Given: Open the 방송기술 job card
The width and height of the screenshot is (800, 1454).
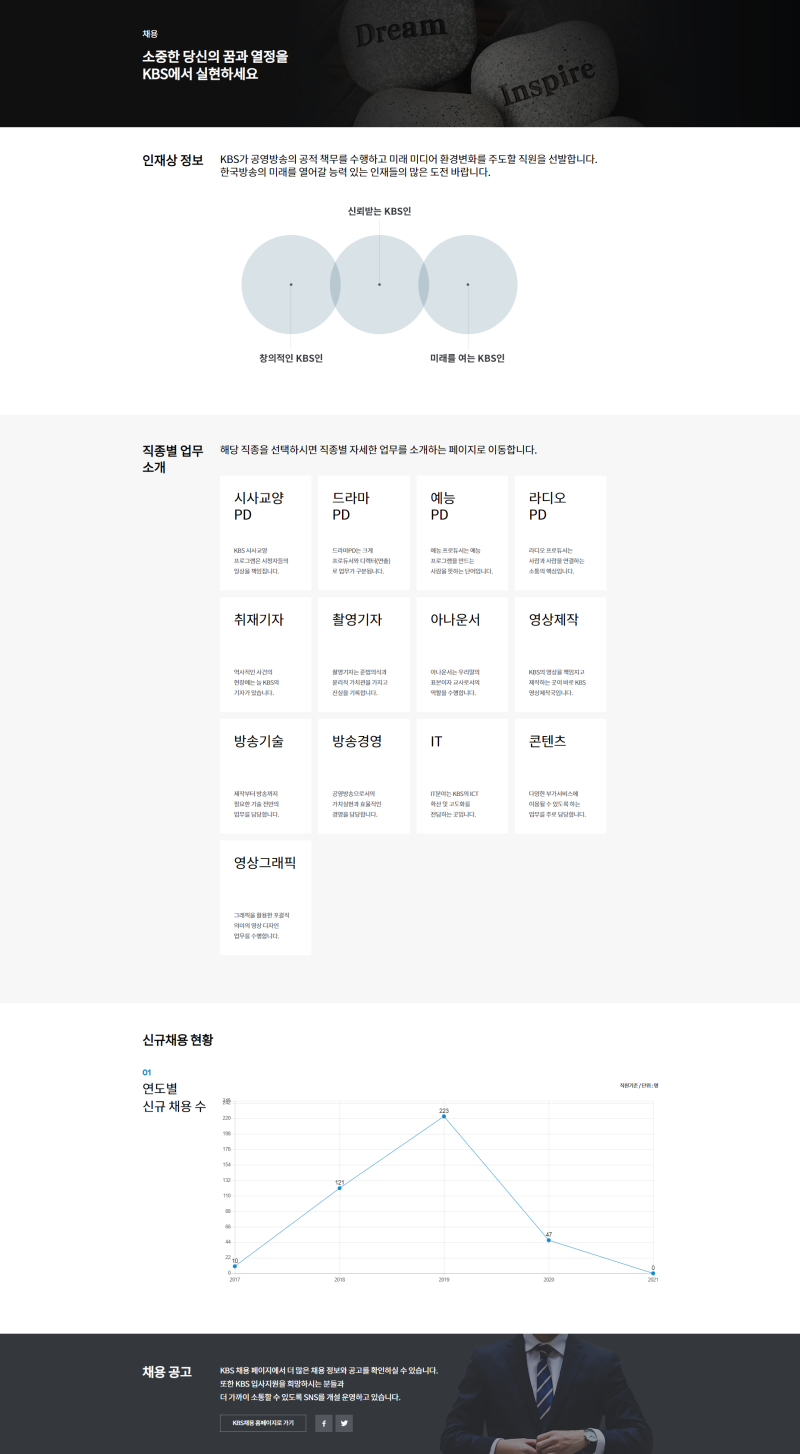Looking at the screenshot, I should 265,776.
